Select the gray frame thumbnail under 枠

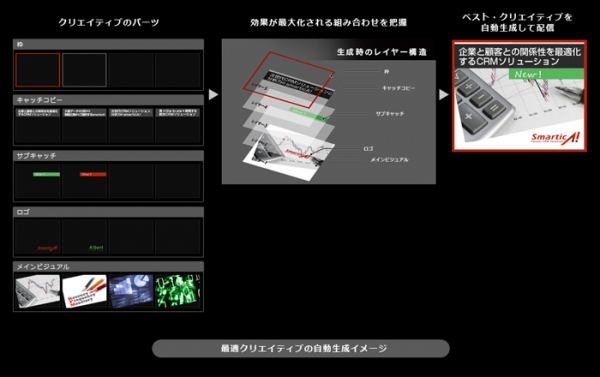tap(84, 70)
